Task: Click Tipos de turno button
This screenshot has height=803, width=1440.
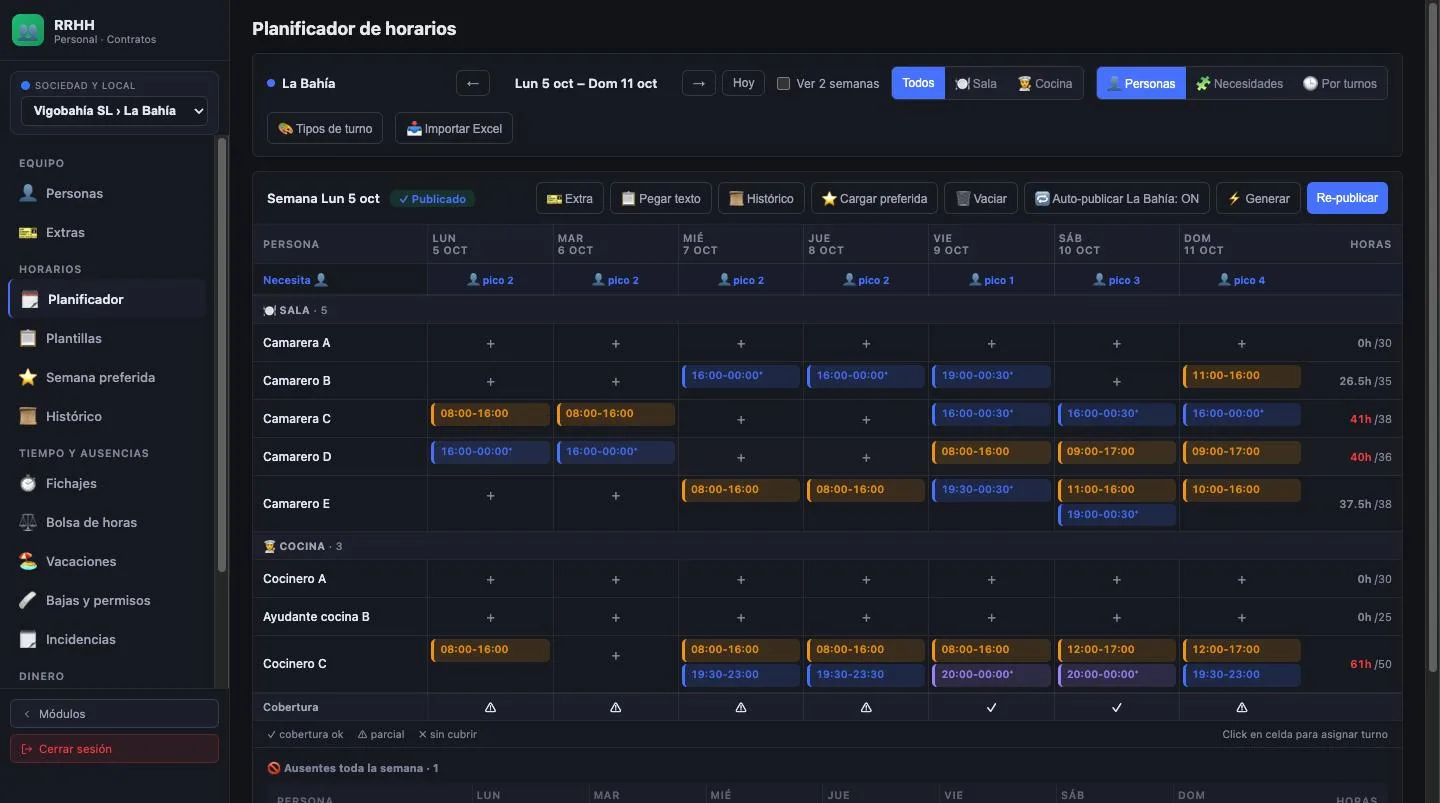Action: [x=325, y=128]
